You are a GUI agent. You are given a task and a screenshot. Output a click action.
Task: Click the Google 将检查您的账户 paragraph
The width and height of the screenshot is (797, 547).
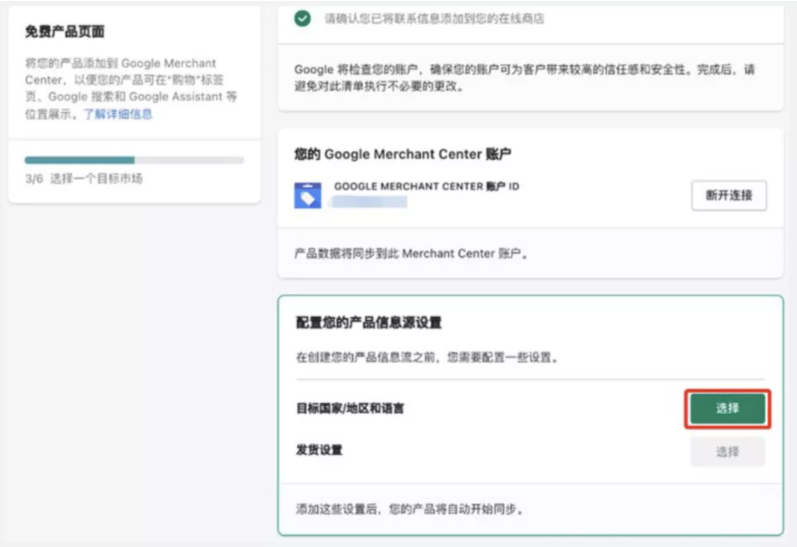click(525, 78)
